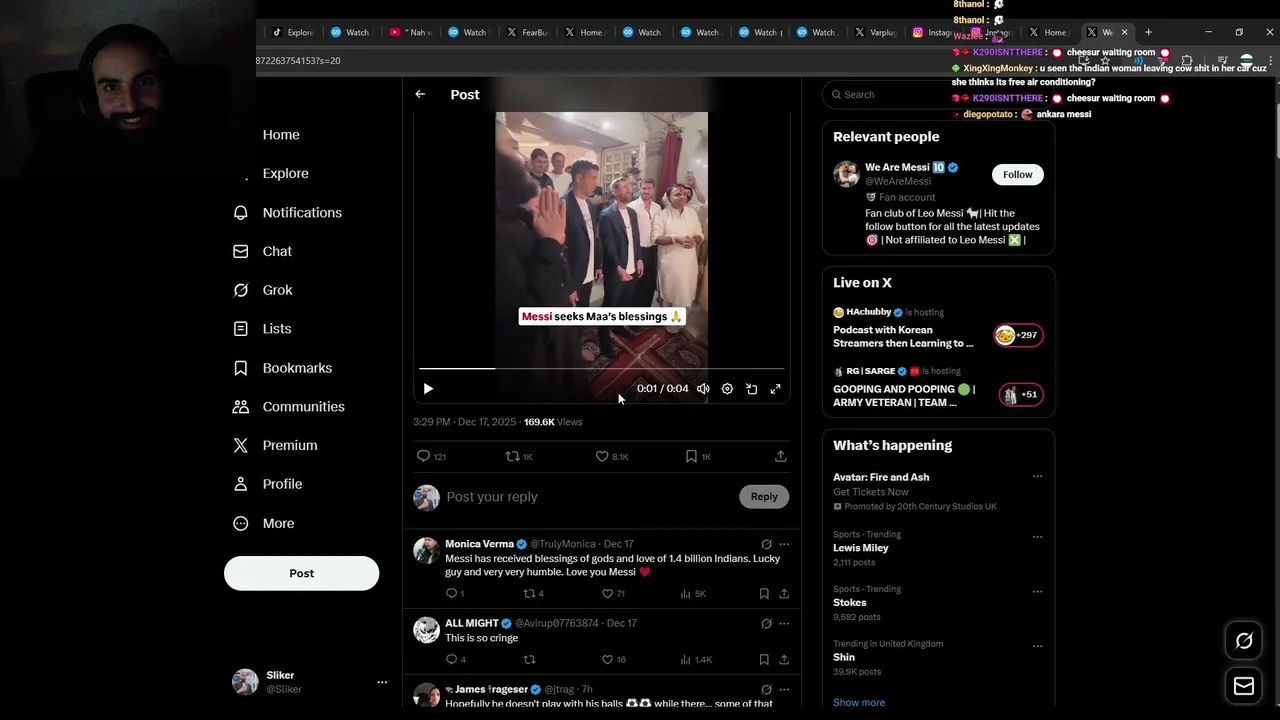Play the Messi video
The height and width of the screenshot is (720, 1280).
click(x=428, y=389)
